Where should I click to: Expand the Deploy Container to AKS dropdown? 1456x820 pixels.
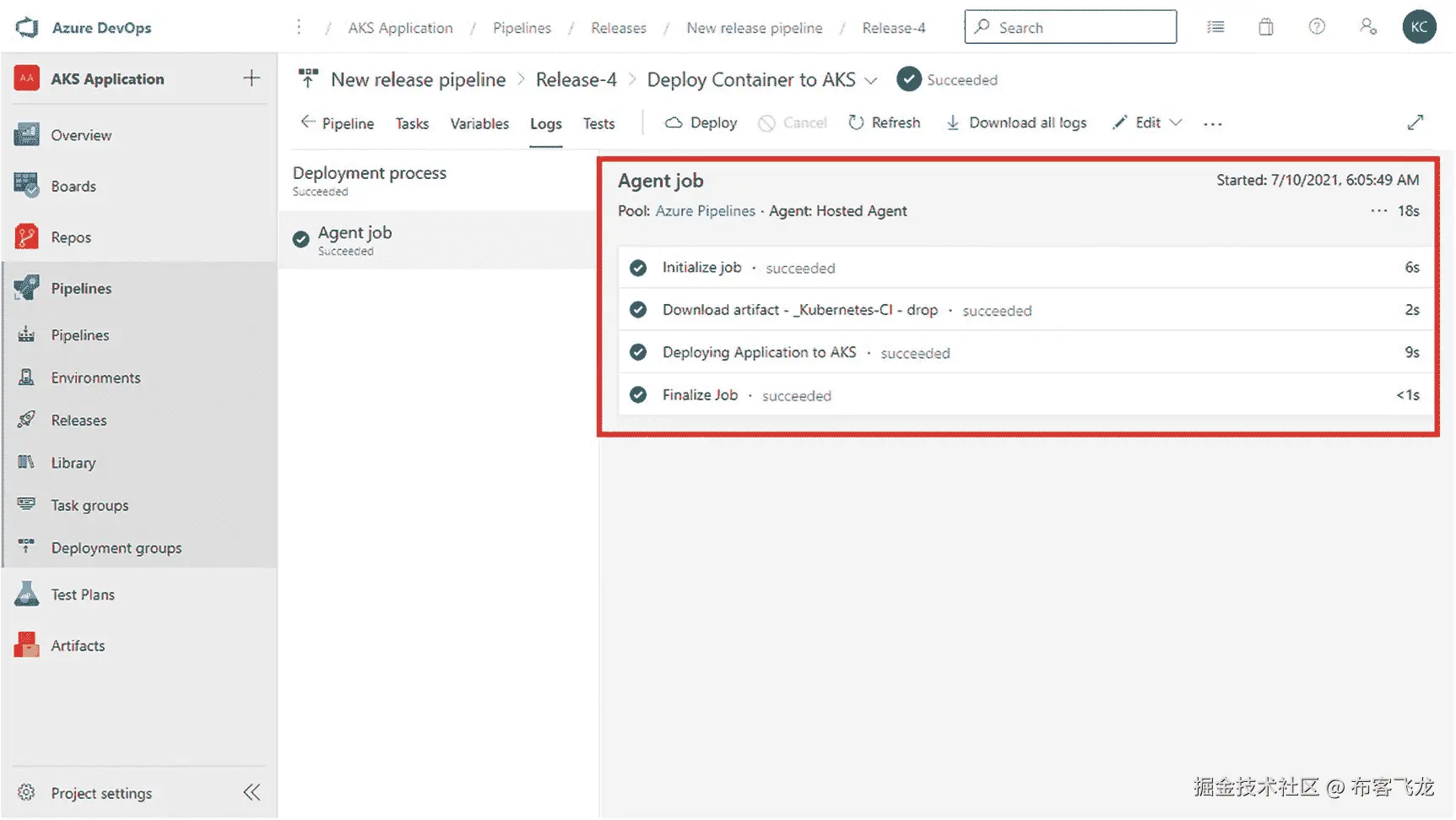pyautogui.click(x=871, y=80)
